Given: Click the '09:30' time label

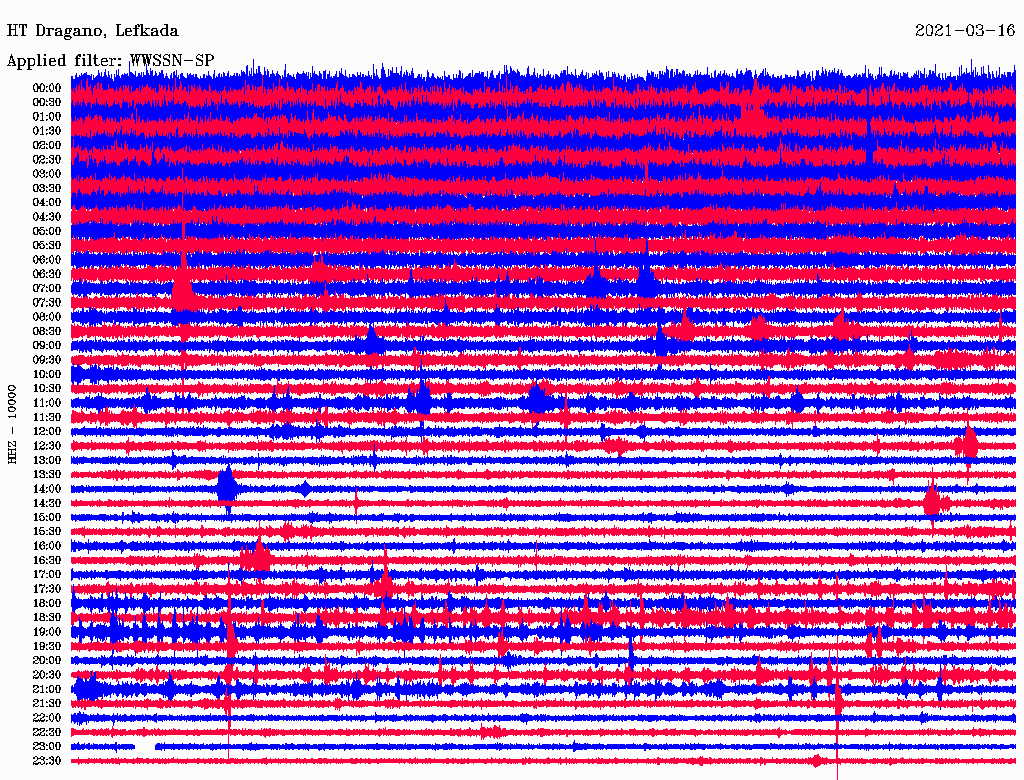Looking at the screenshot, I should pos(47,360).
